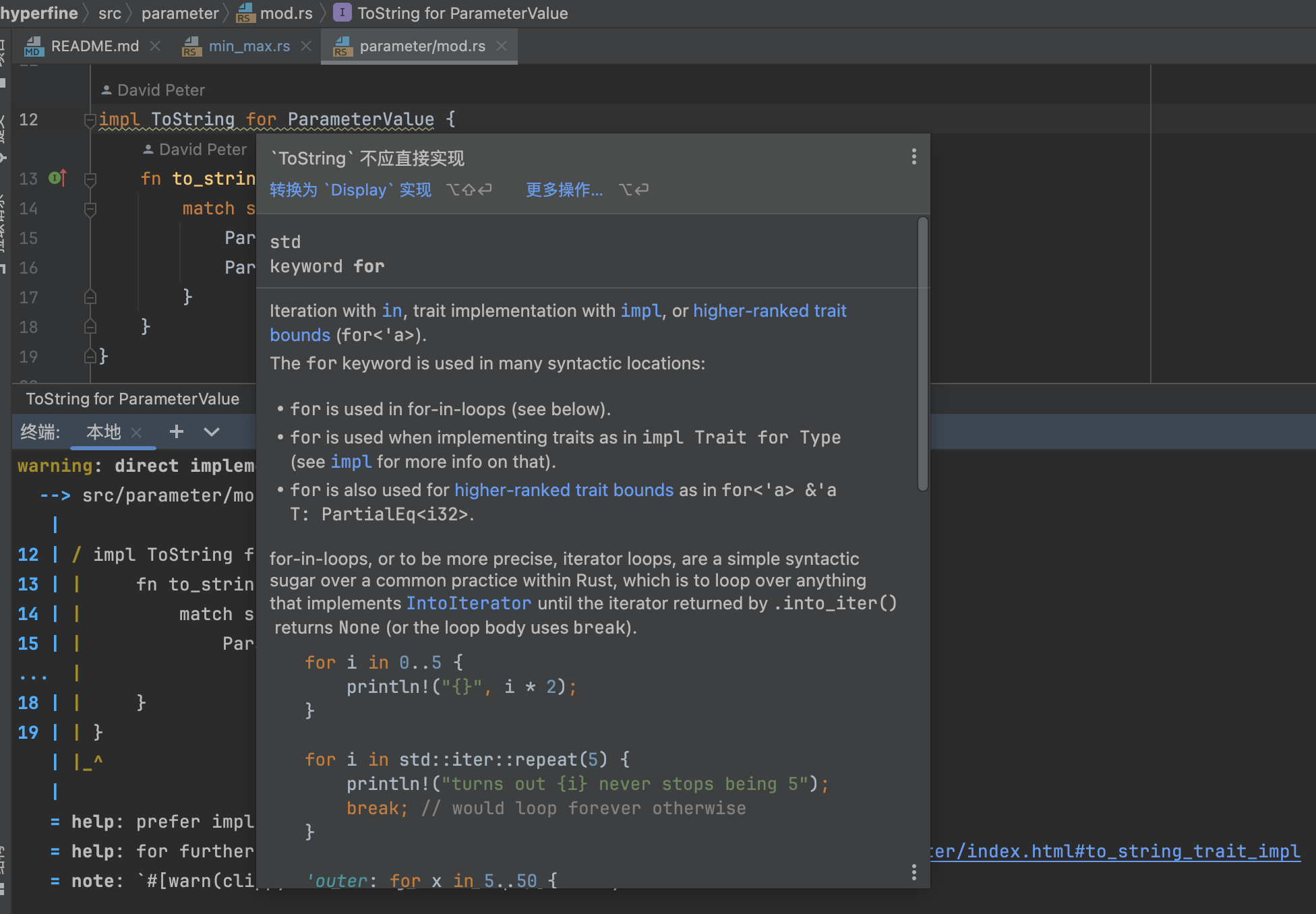1316x914 pixels.
Task: Click the three-dot menu at the popup bottom
Action: (914, 872)
